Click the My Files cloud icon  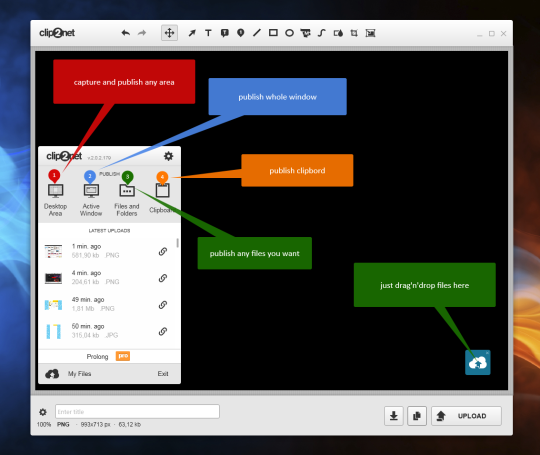pos(52,374)
